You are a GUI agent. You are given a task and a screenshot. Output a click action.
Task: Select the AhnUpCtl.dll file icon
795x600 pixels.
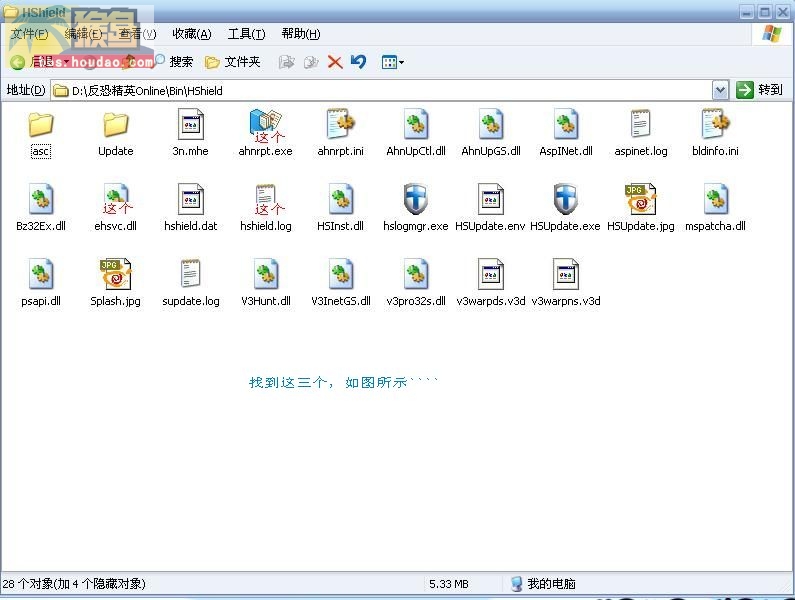(416, 124)
